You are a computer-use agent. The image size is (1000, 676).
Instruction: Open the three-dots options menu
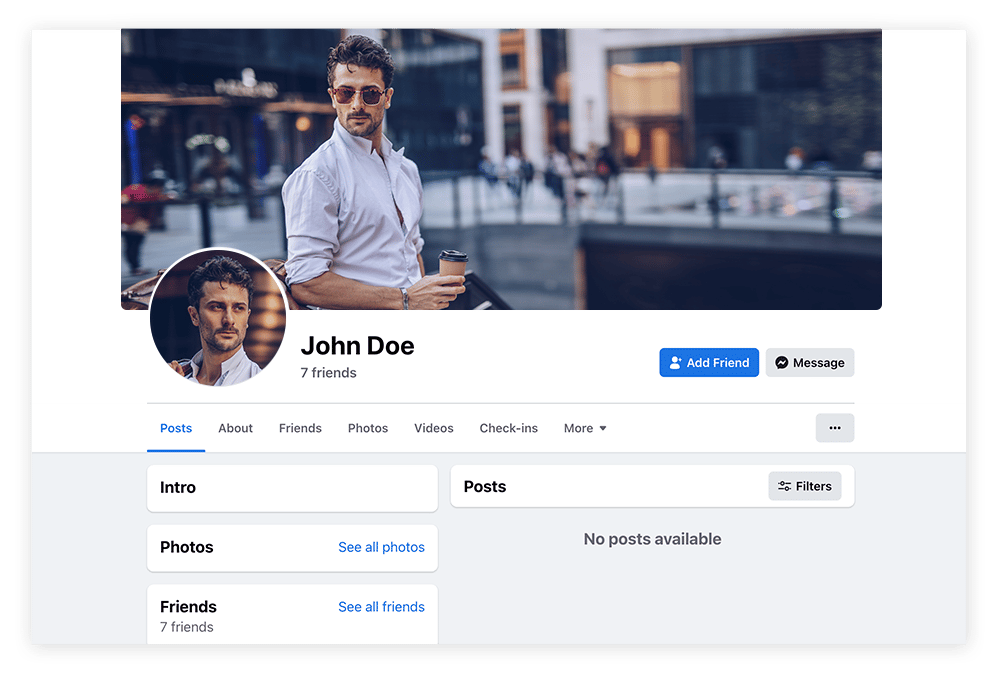tap(835, 428)
